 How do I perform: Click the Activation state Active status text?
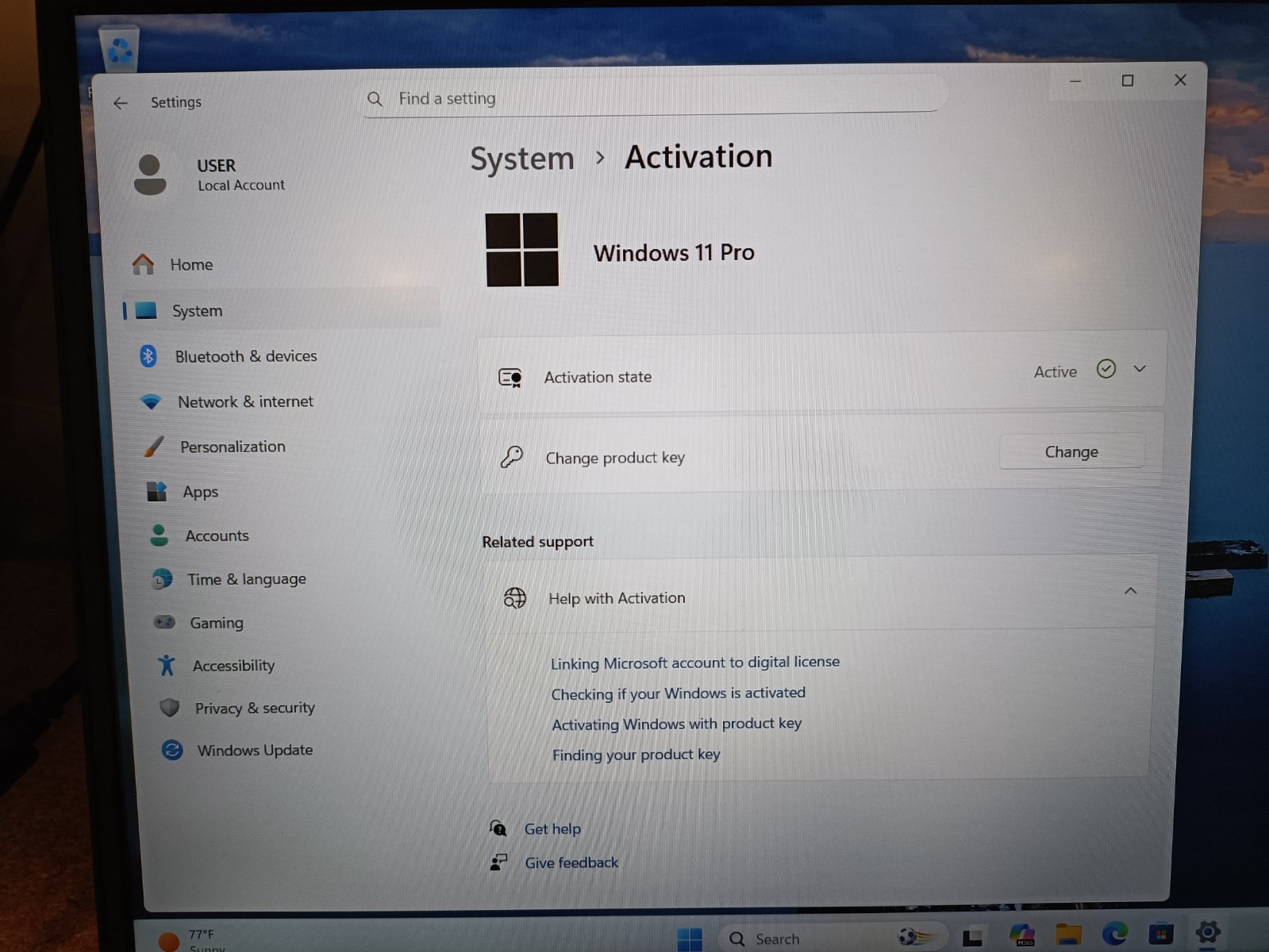coord(1055,371)
